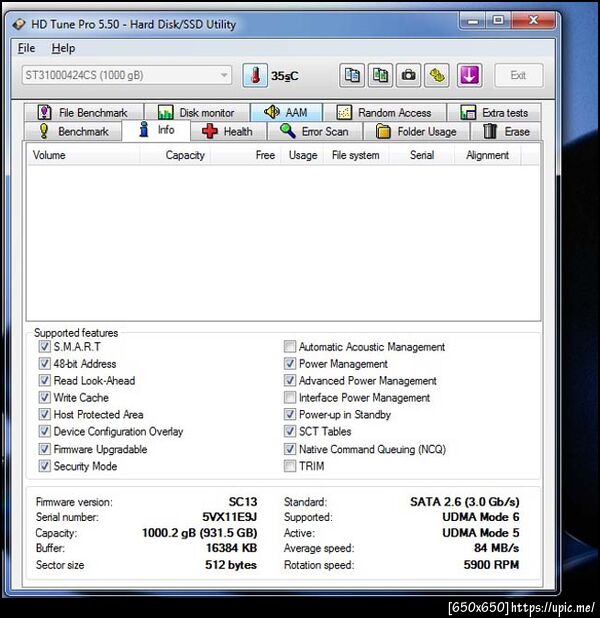This screenshot has height=618, width=600.
Task: Switch to the Benchmark tab
Action: coord(73,131)
